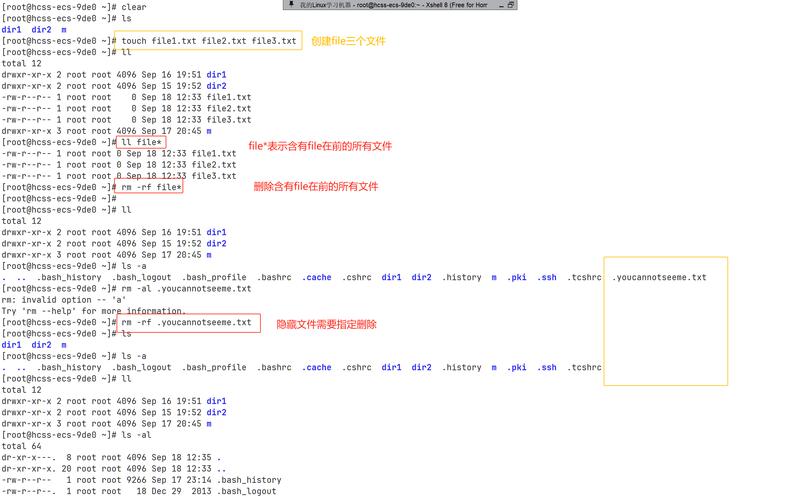The image size is (800, 500).
Task: Click the 'total 64' output line
Action: coord(21,446)
